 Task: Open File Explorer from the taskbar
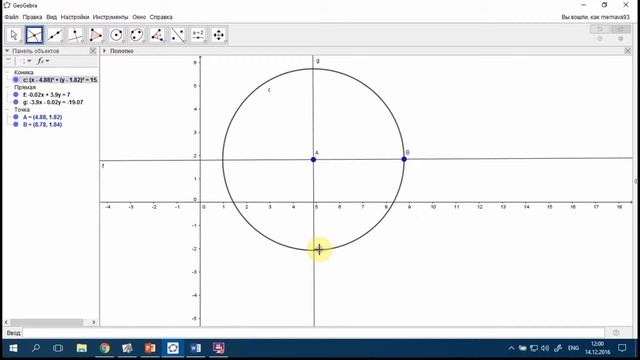82,348
